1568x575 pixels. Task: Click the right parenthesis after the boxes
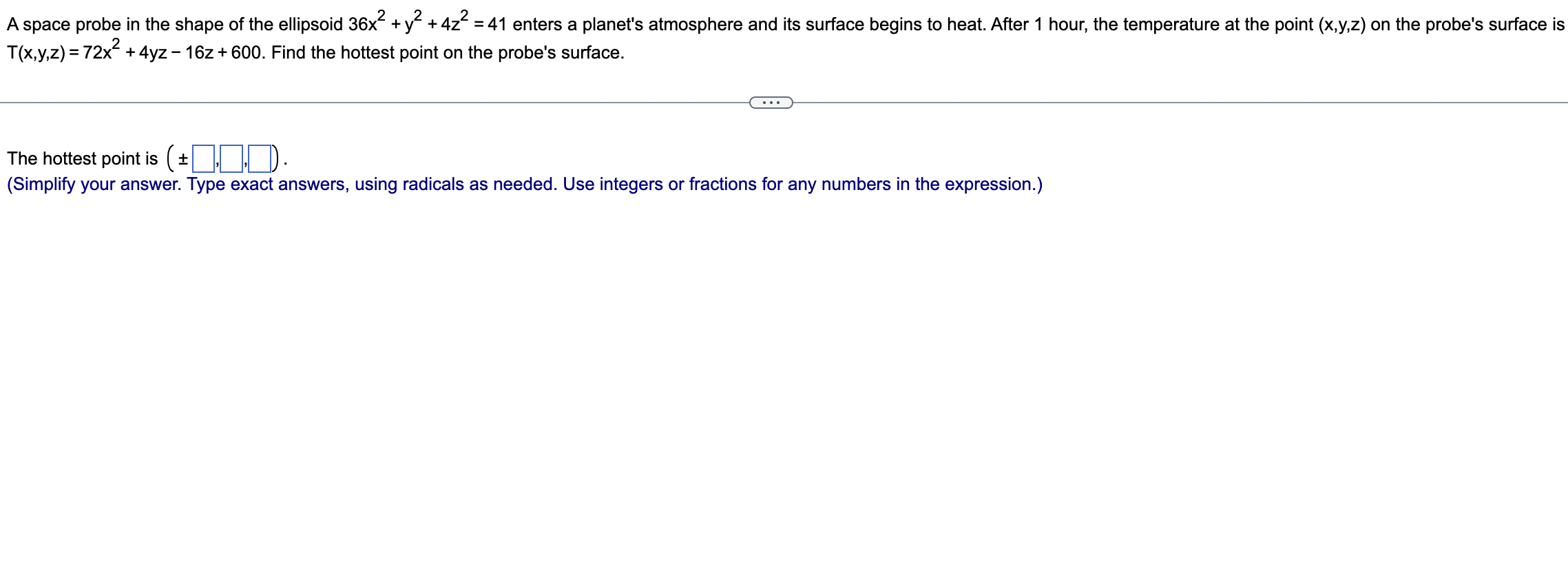click(x=274, y=158)
